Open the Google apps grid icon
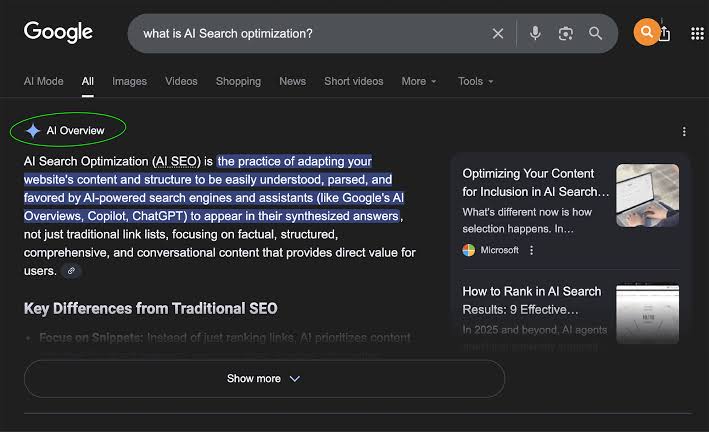This screenshot has height=432, width=709. [697, 33]
